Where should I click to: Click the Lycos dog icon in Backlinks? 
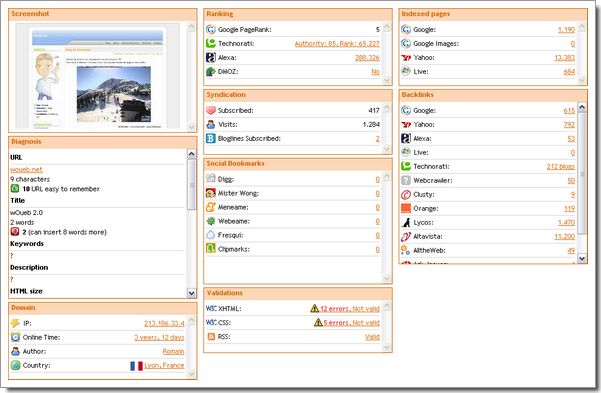(x=406, y=222)
